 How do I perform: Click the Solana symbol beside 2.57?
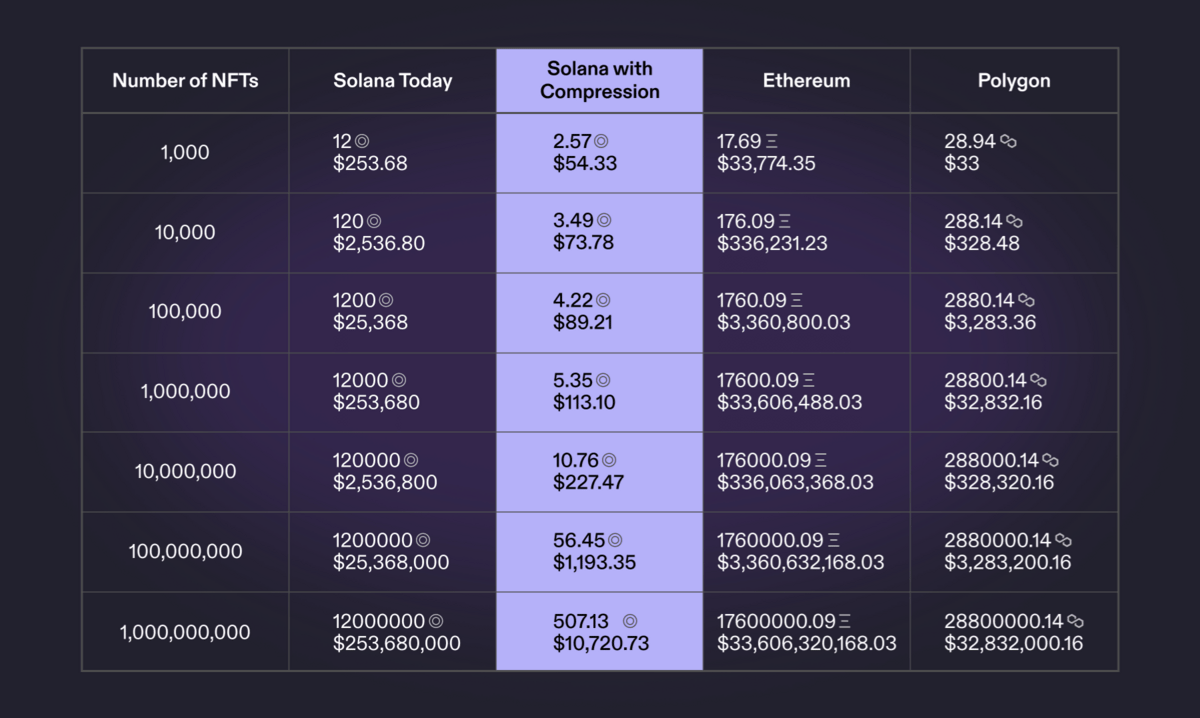(x=601, y=142)
